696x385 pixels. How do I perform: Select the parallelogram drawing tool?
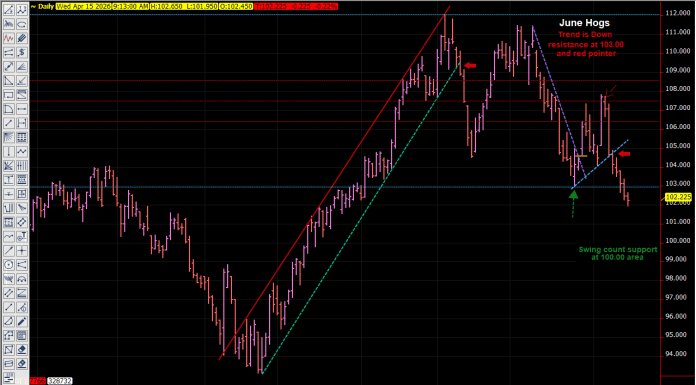click(8, 365)
